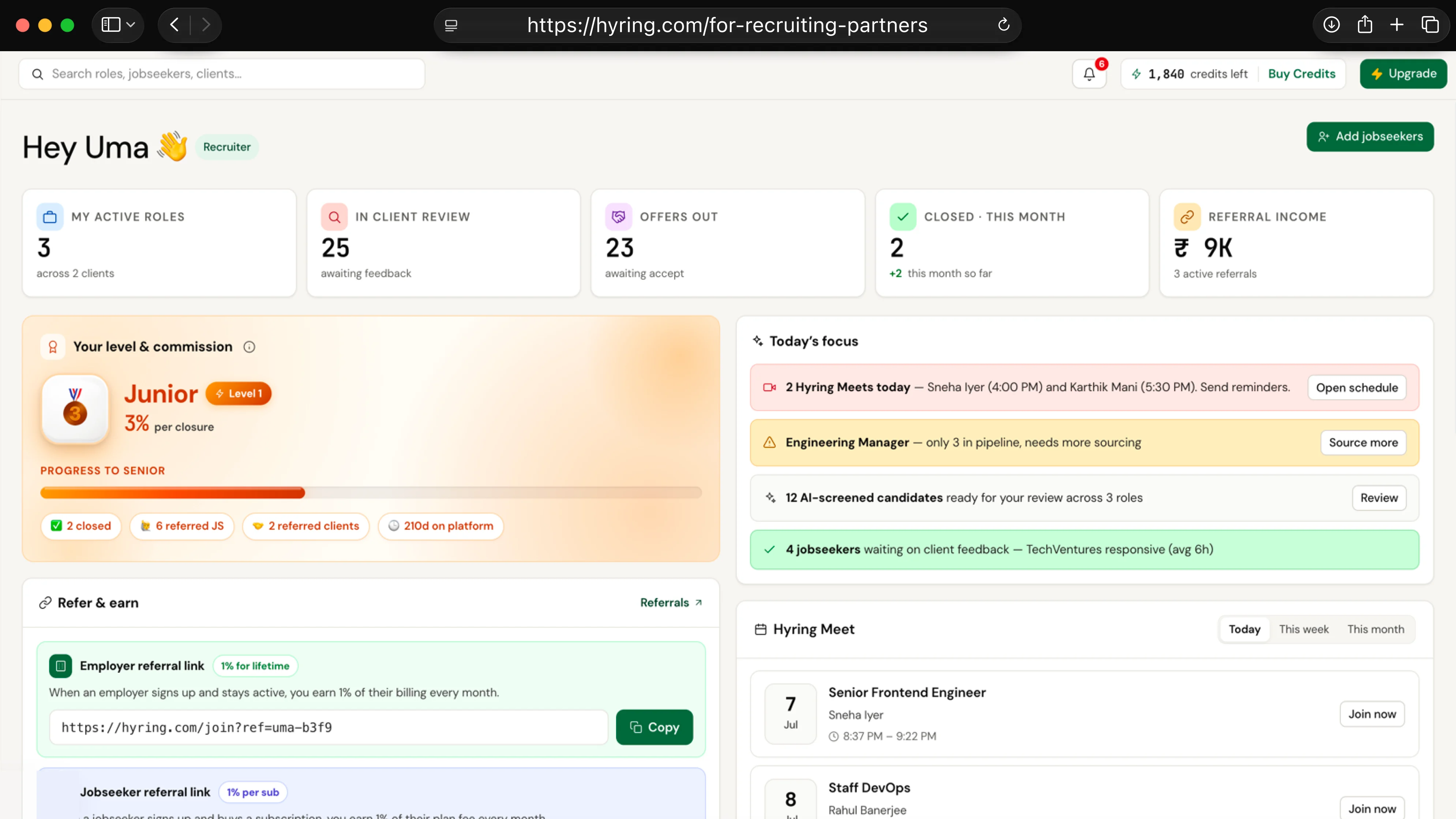Click the 2 closed chip
1456x819 pixels.
point(81,526)
